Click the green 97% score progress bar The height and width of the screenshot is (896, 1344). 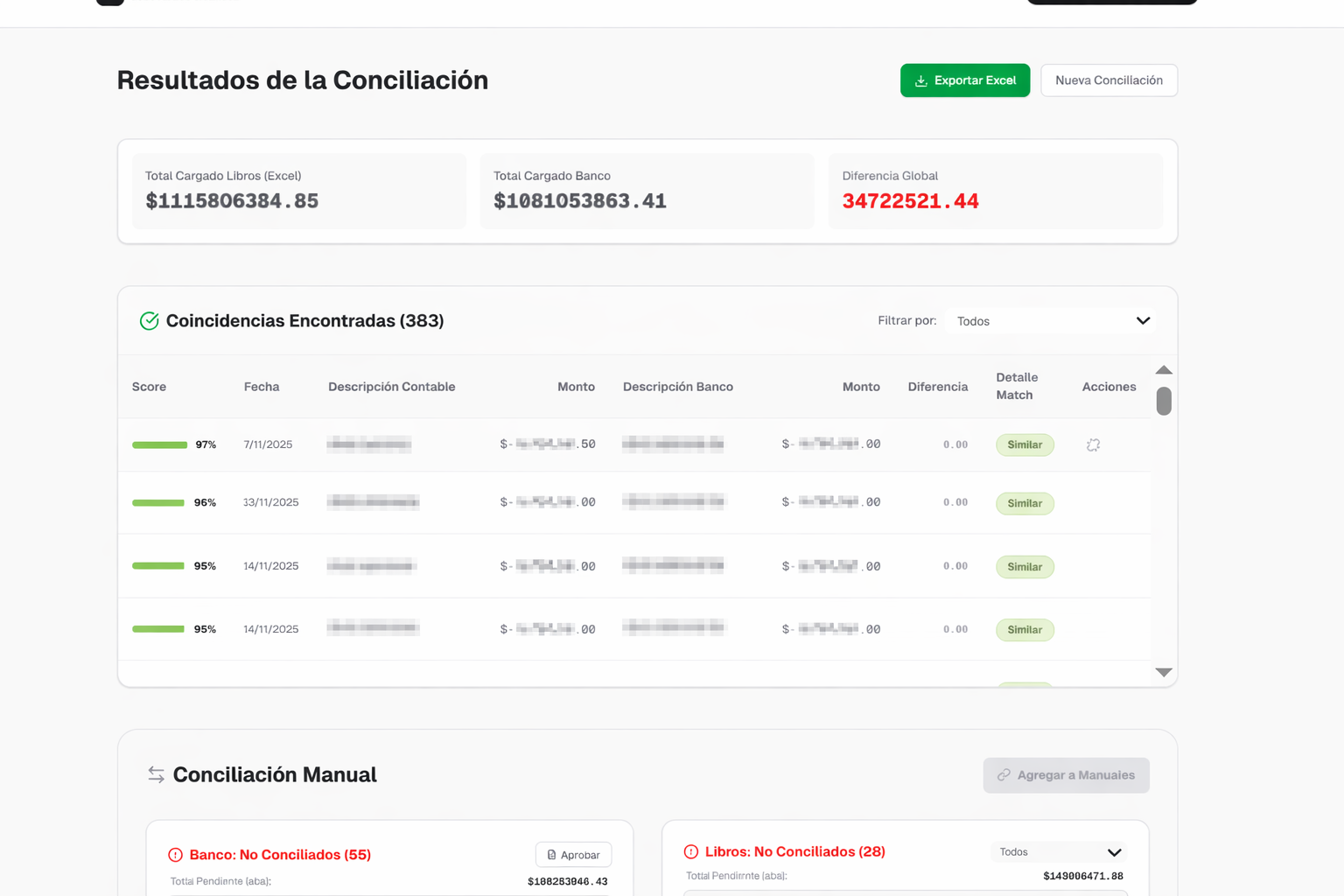coord(159,444)
